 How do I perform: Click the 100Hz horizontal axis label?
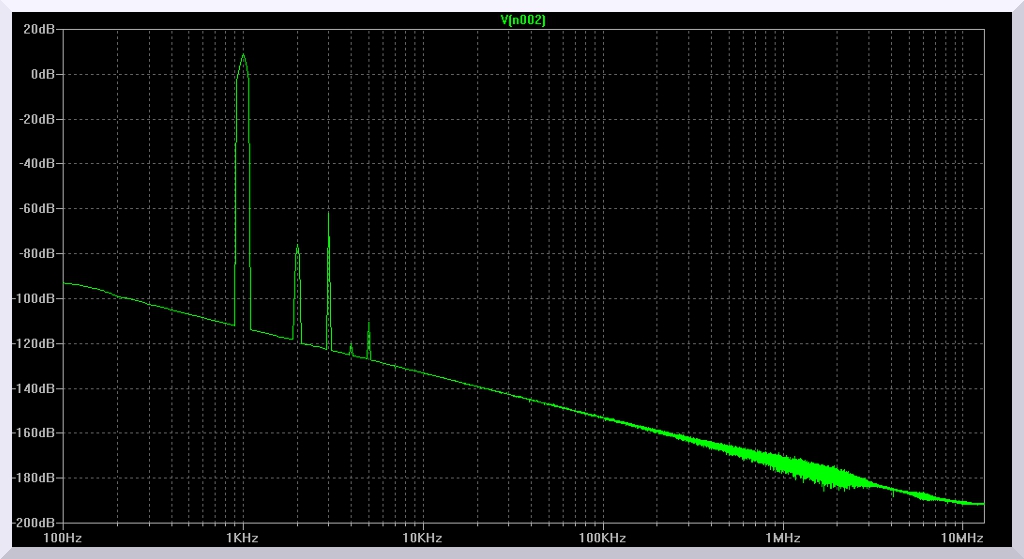(x=63, y=539)
